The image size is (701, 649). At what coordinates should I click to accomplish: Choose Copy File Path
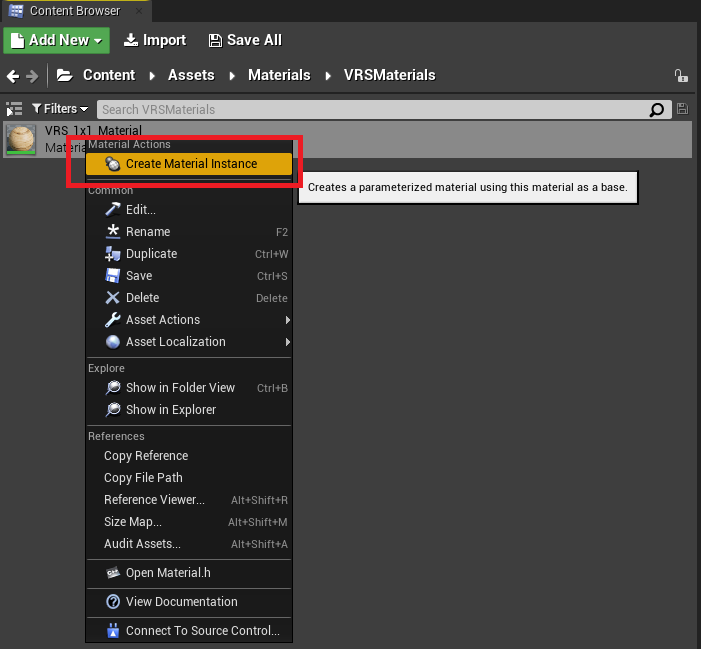point(189,477)
